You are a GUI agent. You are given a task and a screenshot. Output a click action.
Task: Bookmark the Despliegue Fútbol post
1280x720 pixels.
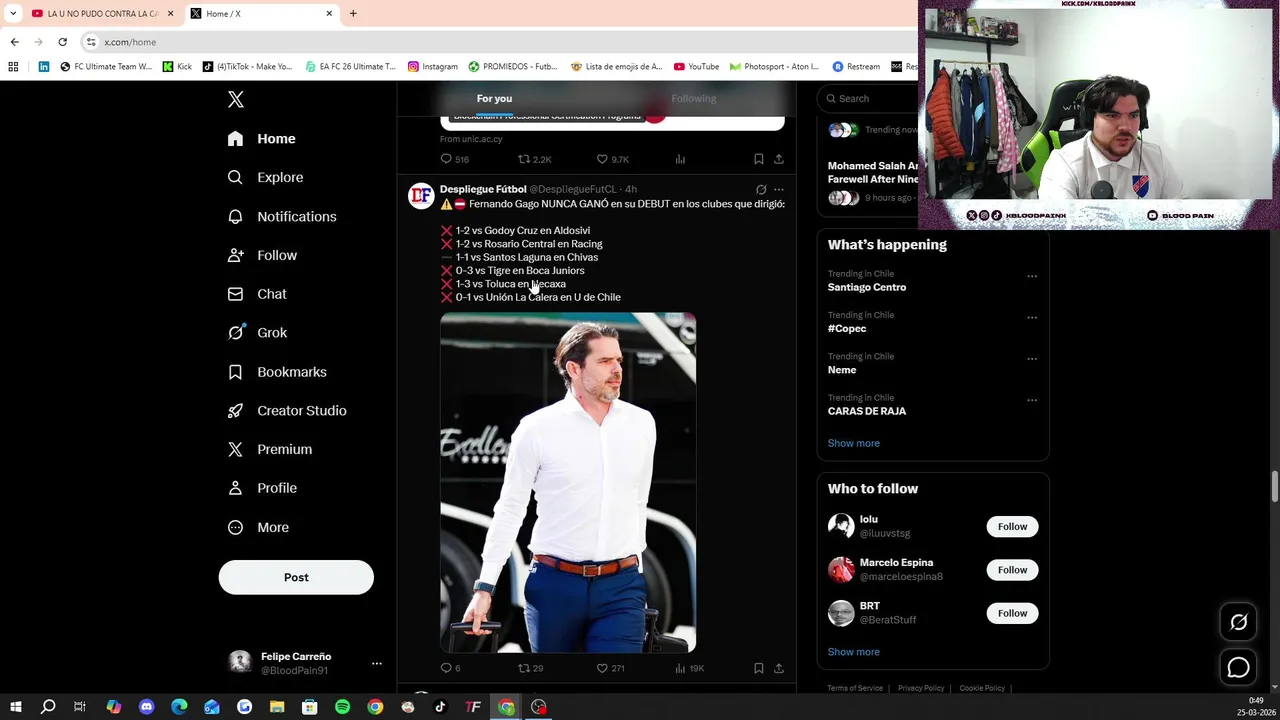pos(758,668)
